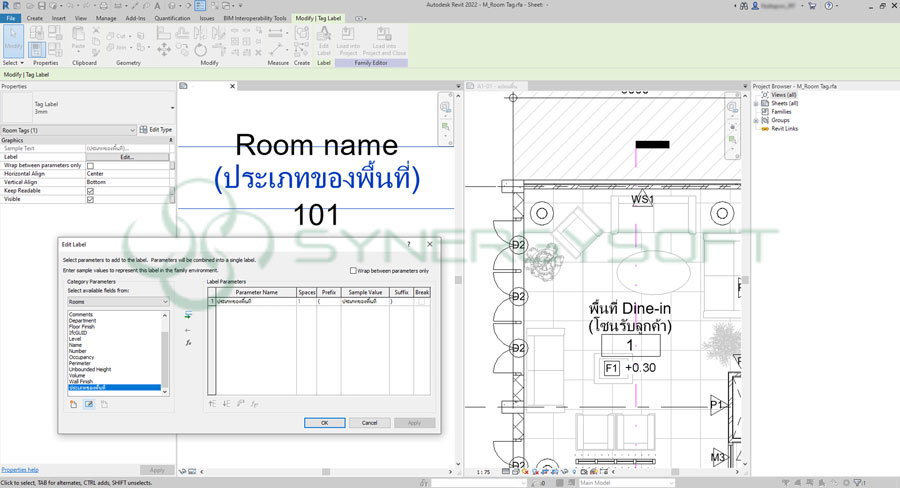The width and height of the screenshot is (900, 488).
Task: Open the Insert ribbon tab
Action: click(61, 18)
